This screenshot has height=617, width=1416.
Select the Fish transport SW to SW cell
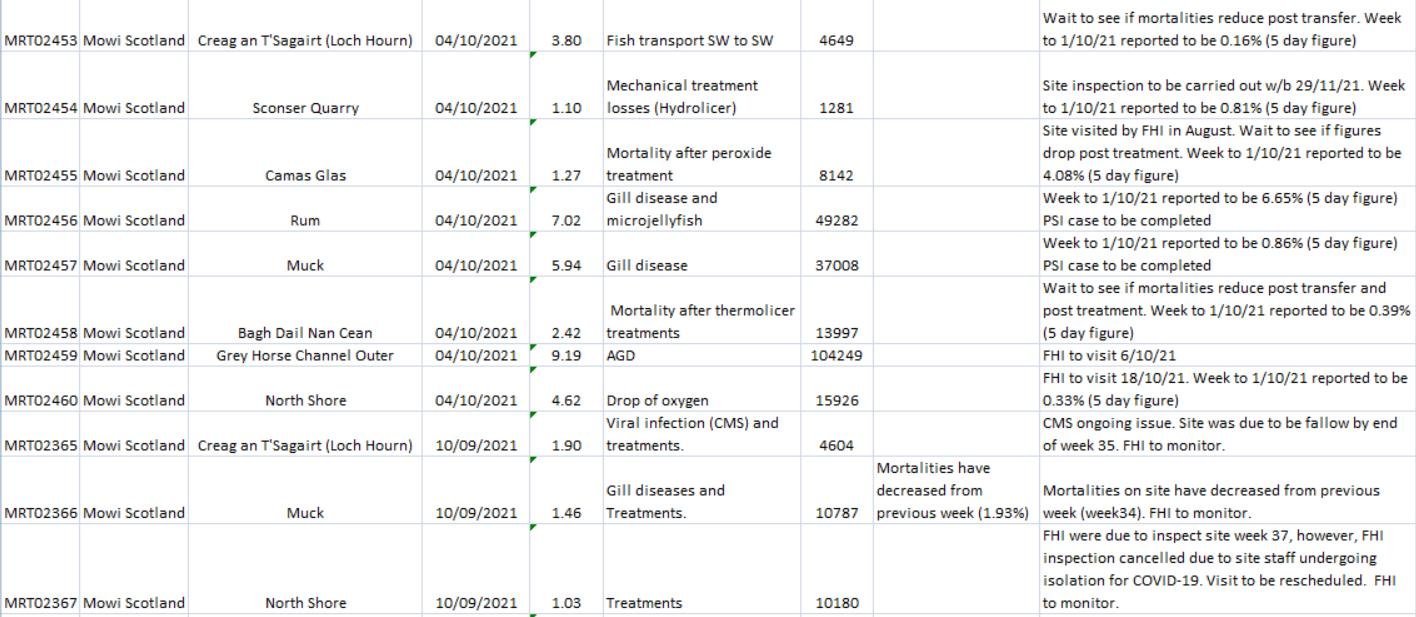(682, 41)
